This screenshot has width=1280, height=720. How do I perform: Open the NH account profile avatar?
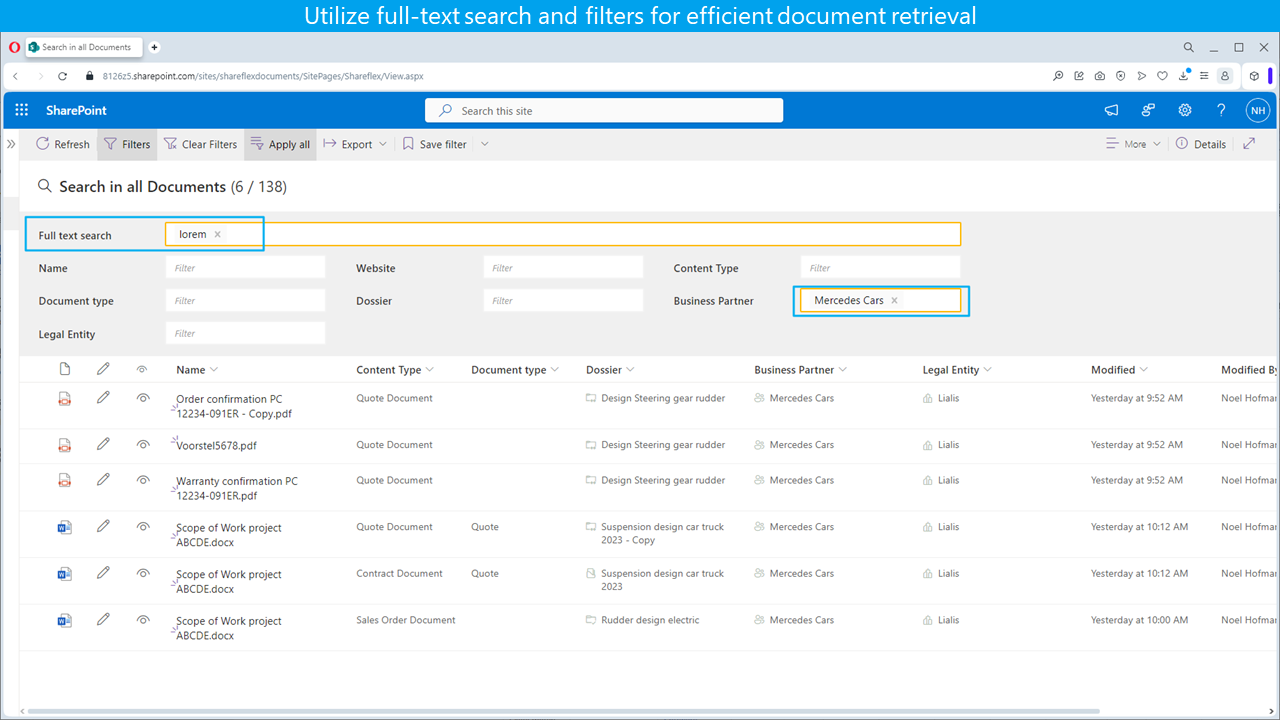point(1257,110)
